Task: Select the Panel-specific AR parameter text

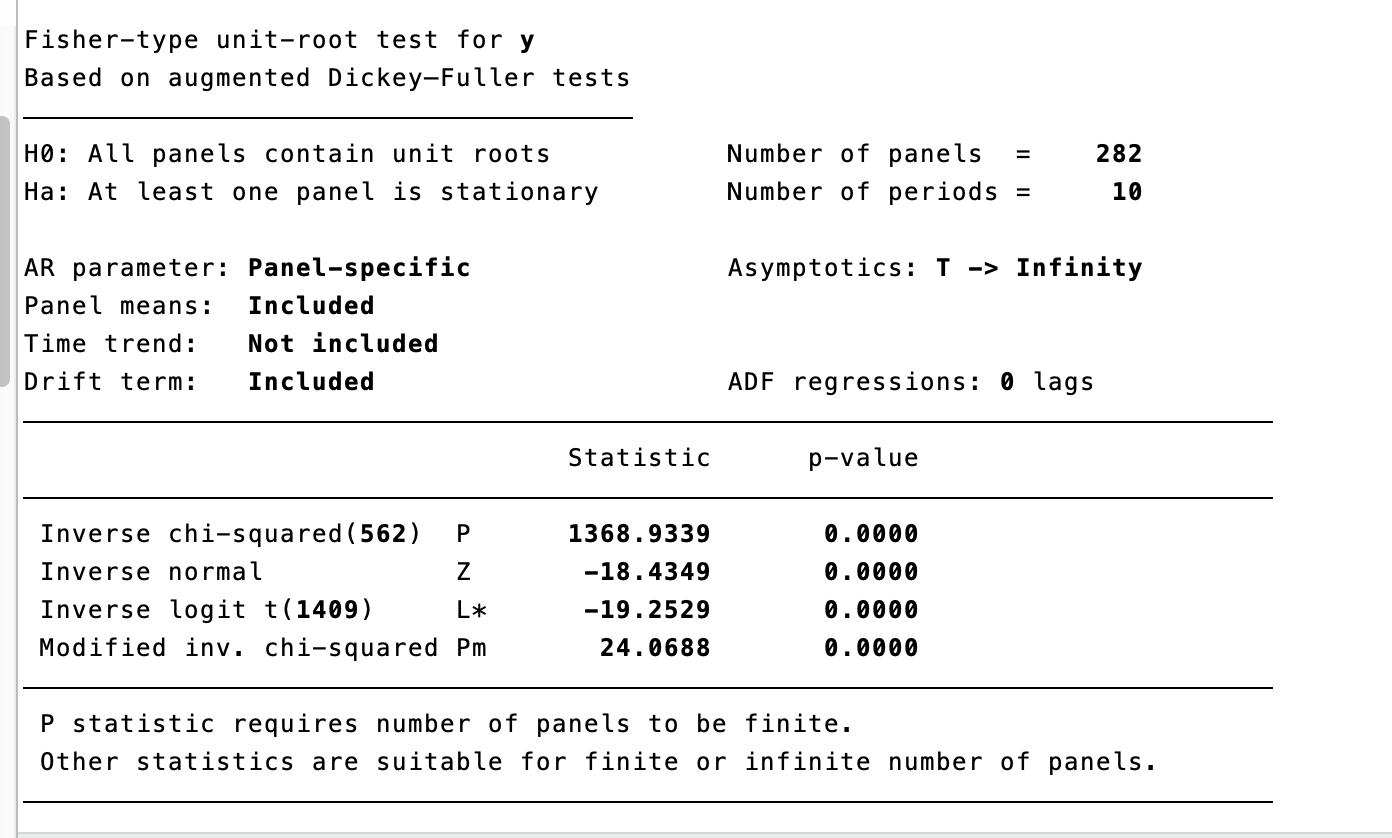Action: [359, 268]
